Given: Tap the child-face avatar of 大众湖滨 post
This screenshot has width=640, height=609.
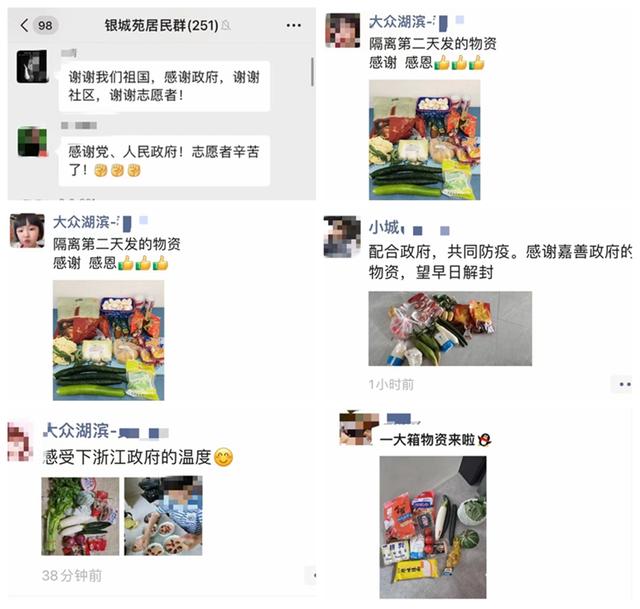Looking at the screenshot, I should pos(27,231).
